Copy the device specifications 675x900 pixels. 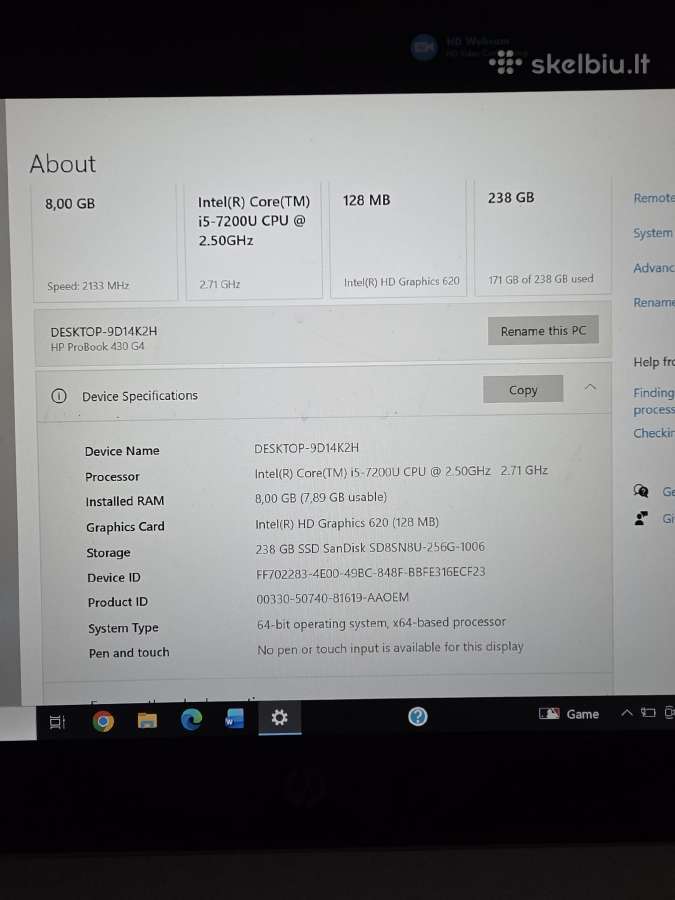pos(523,390)
